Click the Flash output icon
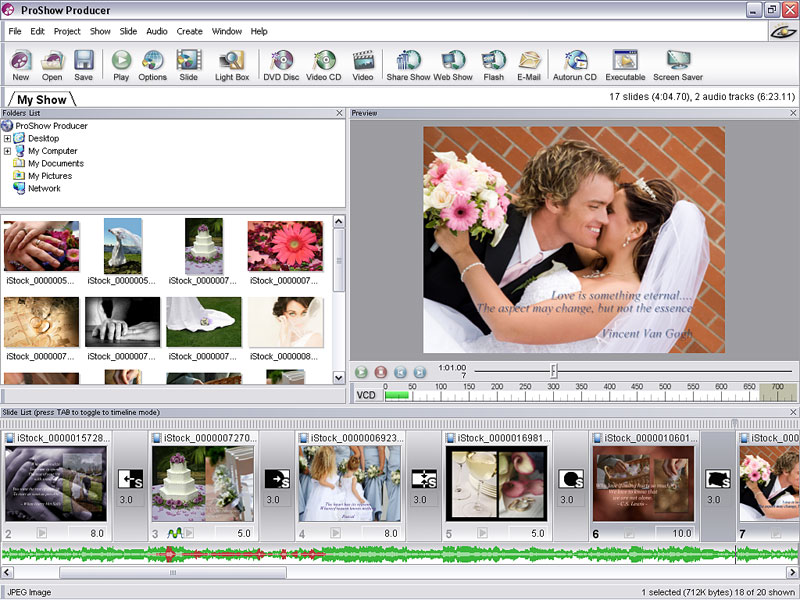The height and width of the screenshot is (600, 800). point(493,62)
